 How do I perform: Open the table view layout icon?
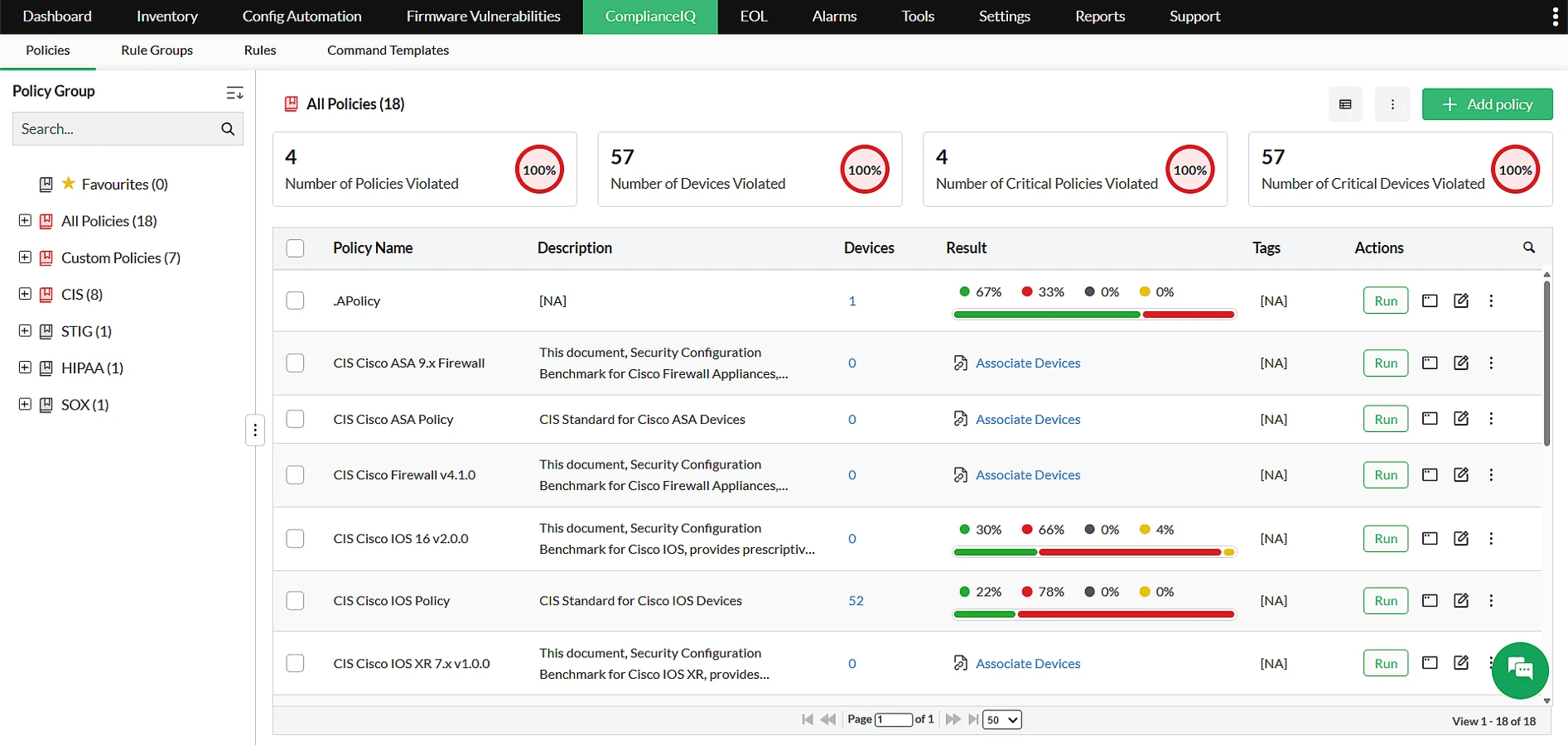(1345, 104)
